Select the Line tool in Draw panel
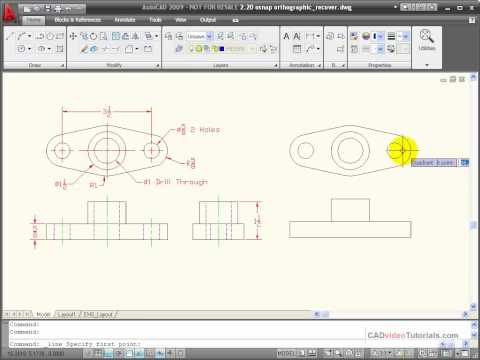The height and width of the screenshot is (360, 480). (10, 36)
